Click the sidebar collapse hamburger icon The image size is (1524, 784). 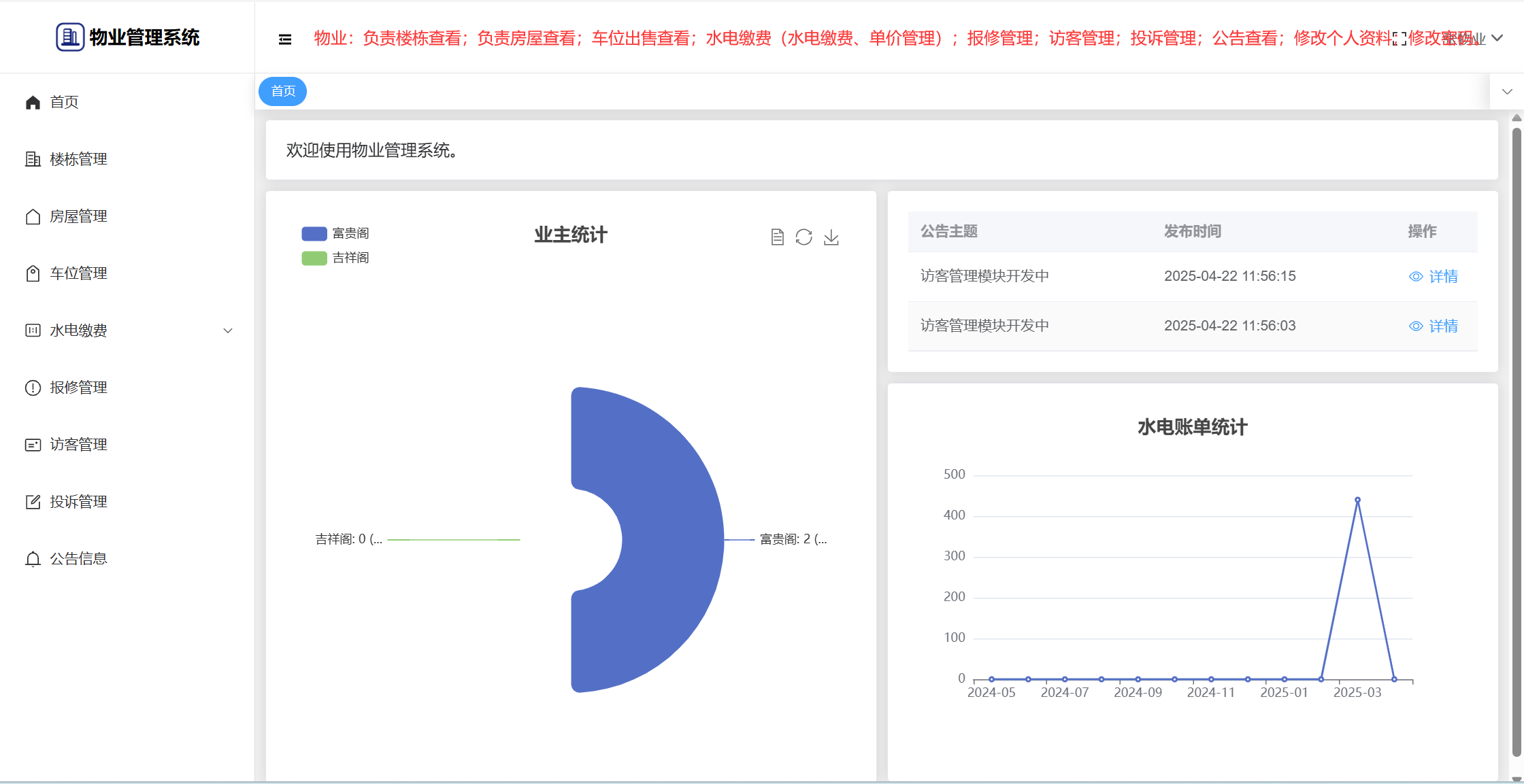[285, 39]
